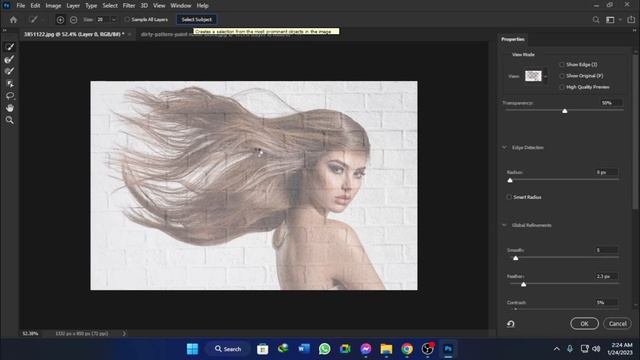
Task: Click the Radius value field
Action: 606,172
